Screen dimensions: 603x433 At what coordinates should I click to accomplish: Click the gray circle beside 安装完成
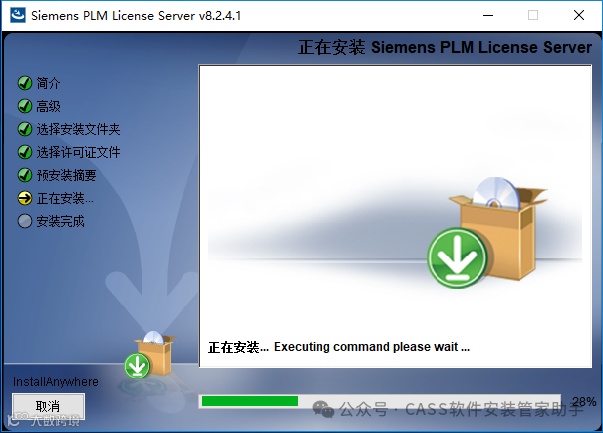[x=25, y=221]
